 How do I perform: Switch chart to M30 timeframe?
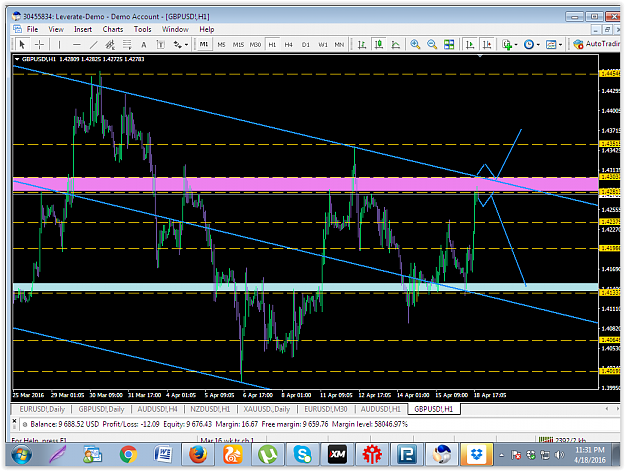[255, 45]
